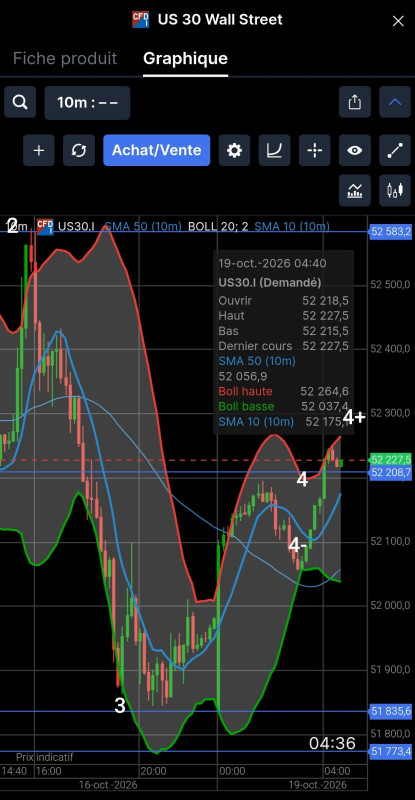Click the US30.I symbol in legend
Screen dimensions: 415x800
[x=77, y=226]
